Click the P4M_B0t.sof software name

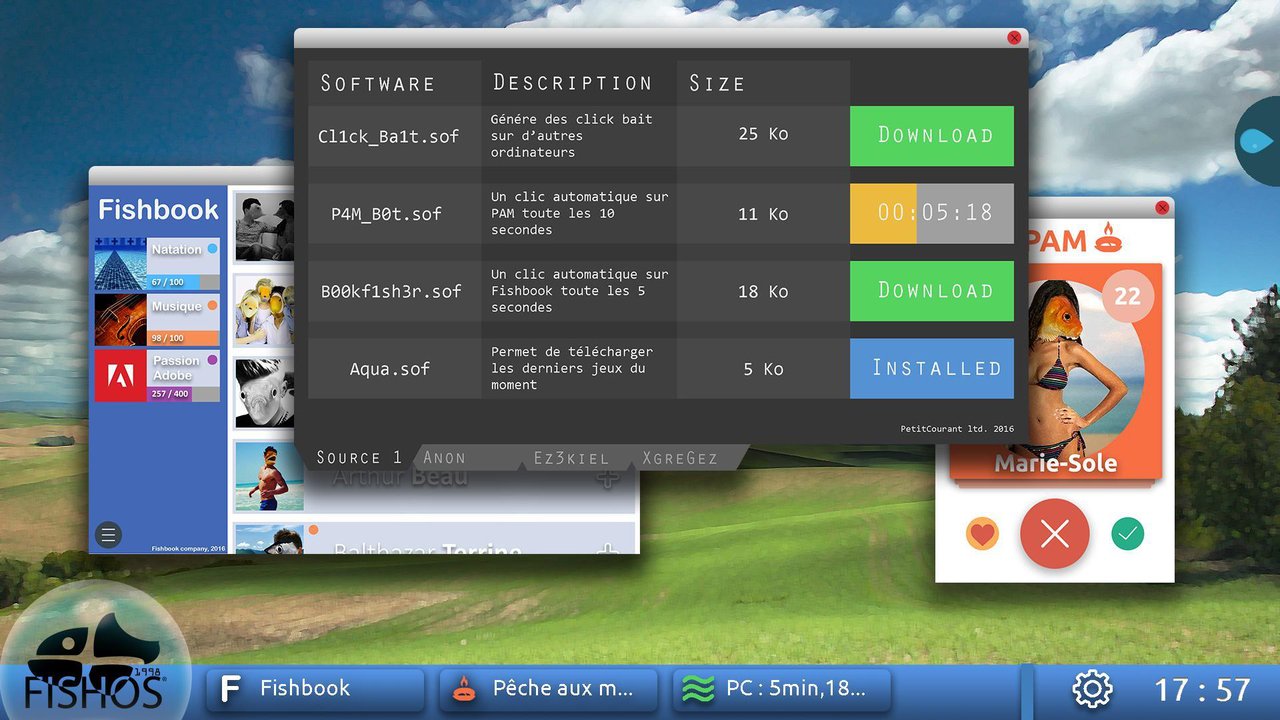[x=386, y=213]
